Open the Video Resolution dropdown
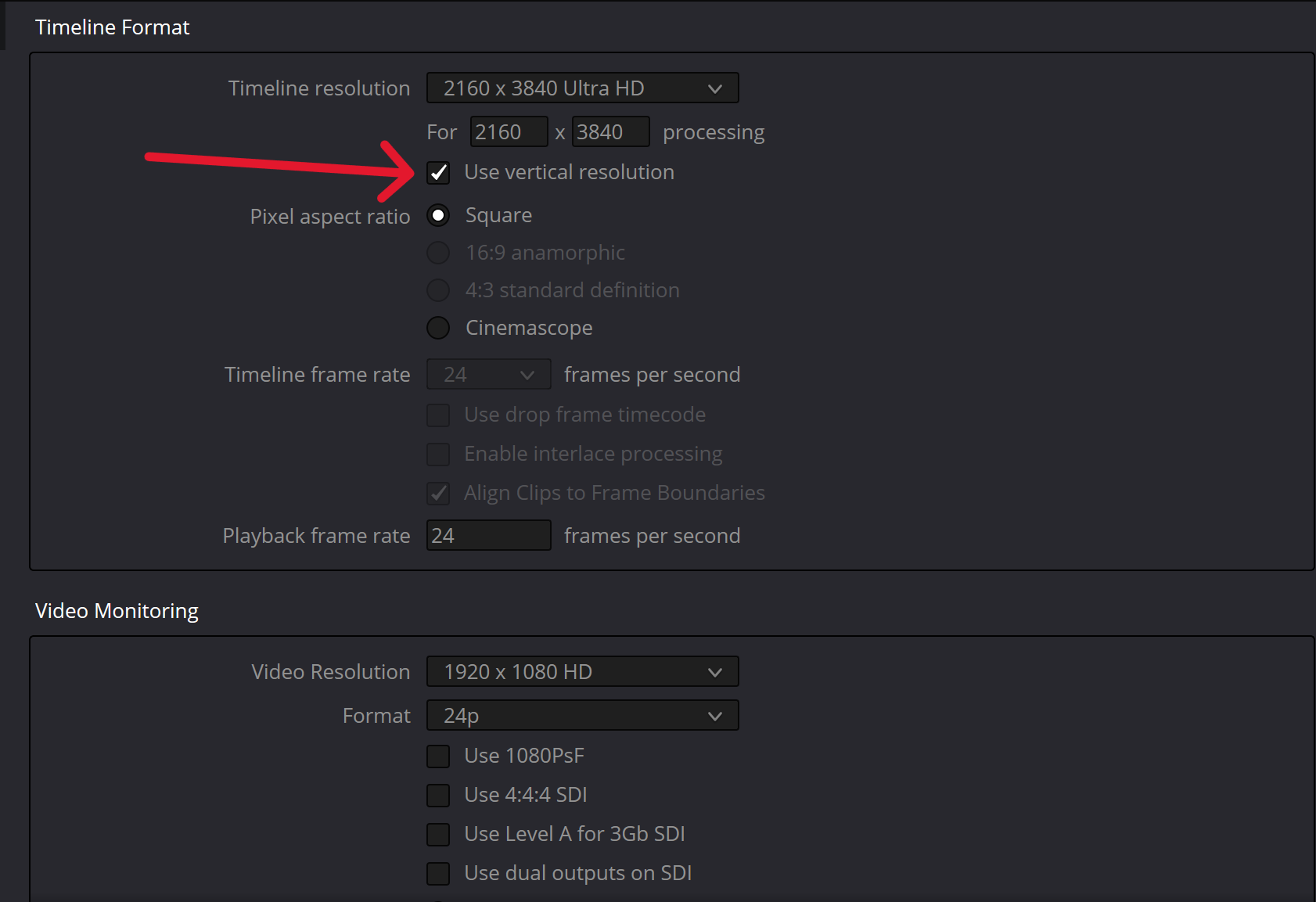The height and width of the screenshot is (902, 1316). point(582,672)
